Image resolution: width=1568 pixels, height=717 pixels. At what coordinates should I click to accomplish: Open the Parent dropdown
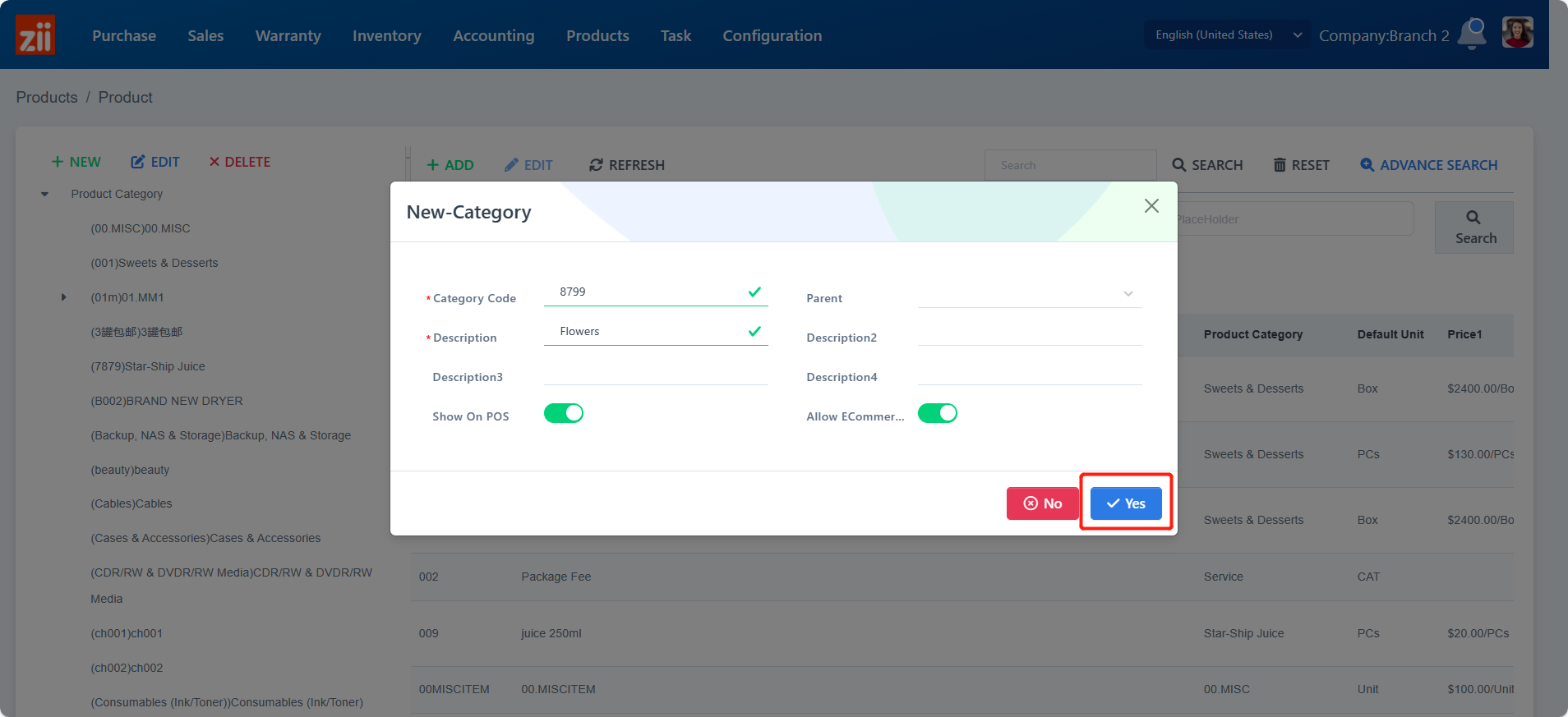tap(1030, 294)
